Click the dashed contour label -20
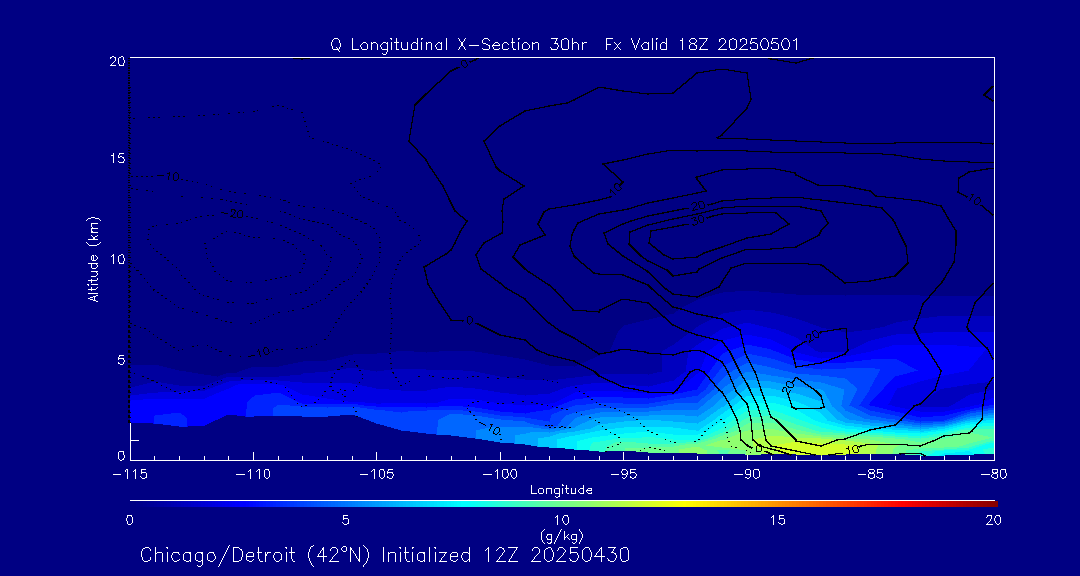 click(235, 215)
